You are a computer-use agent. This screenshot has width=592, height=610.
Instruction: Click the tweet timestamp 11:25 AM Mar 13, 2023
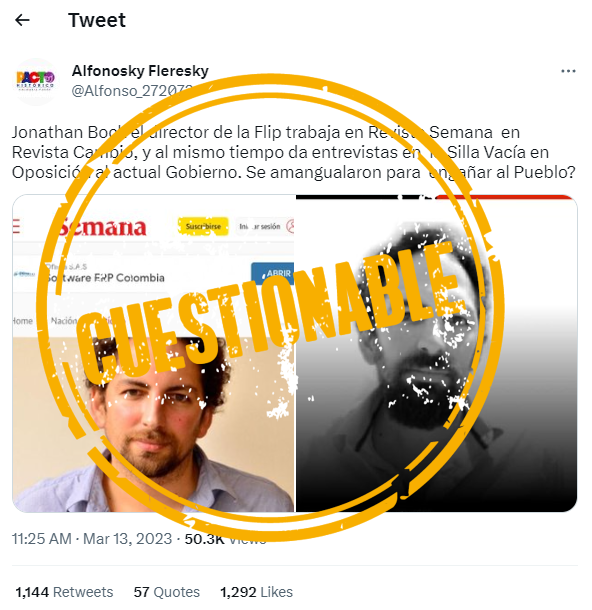coord(92,539)
